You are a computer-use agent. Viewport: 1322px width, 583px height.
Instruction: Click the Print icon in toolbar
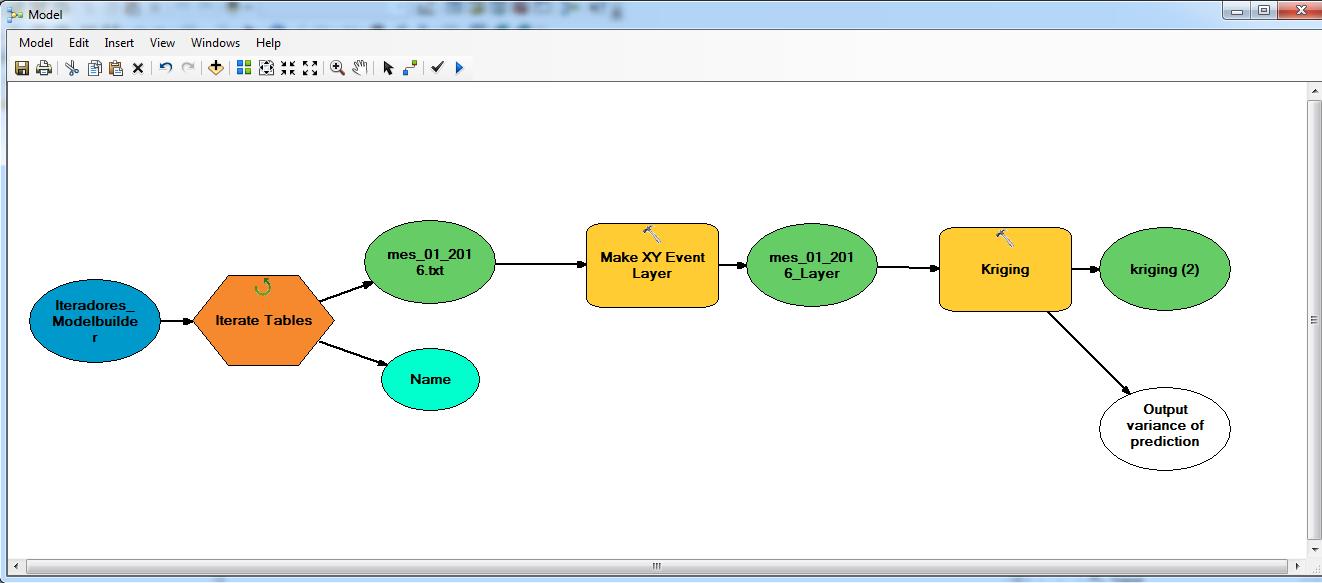point(44,68)
